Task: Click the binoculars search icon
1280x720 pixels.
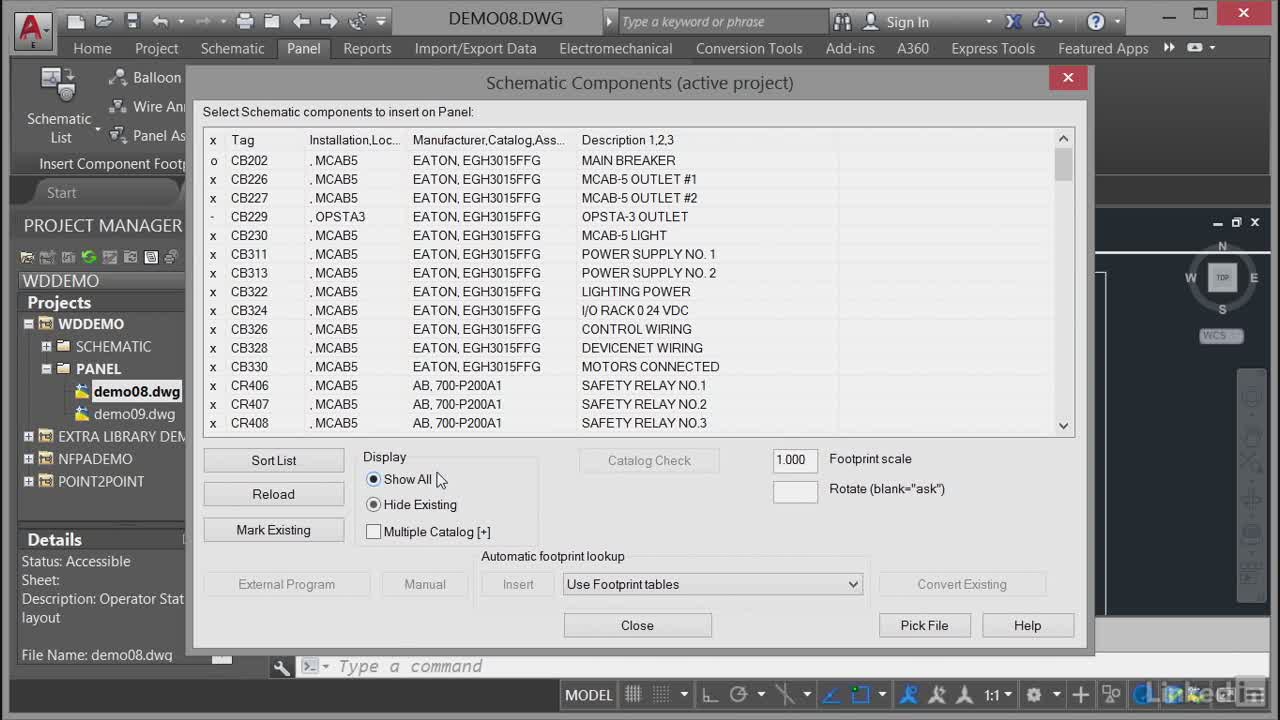Action: tap(842, 21)
